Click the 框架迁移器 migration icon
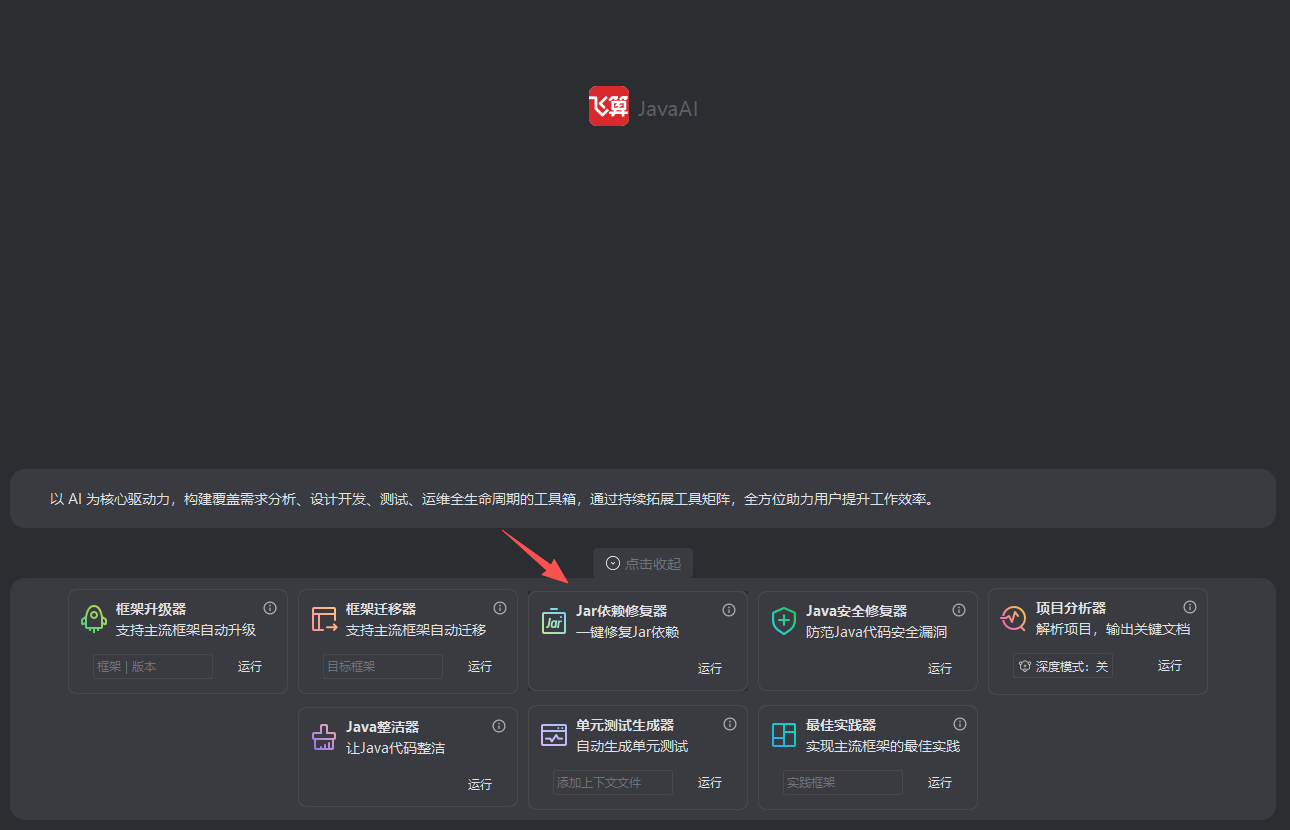1290x830 pixels. point(324,619)
